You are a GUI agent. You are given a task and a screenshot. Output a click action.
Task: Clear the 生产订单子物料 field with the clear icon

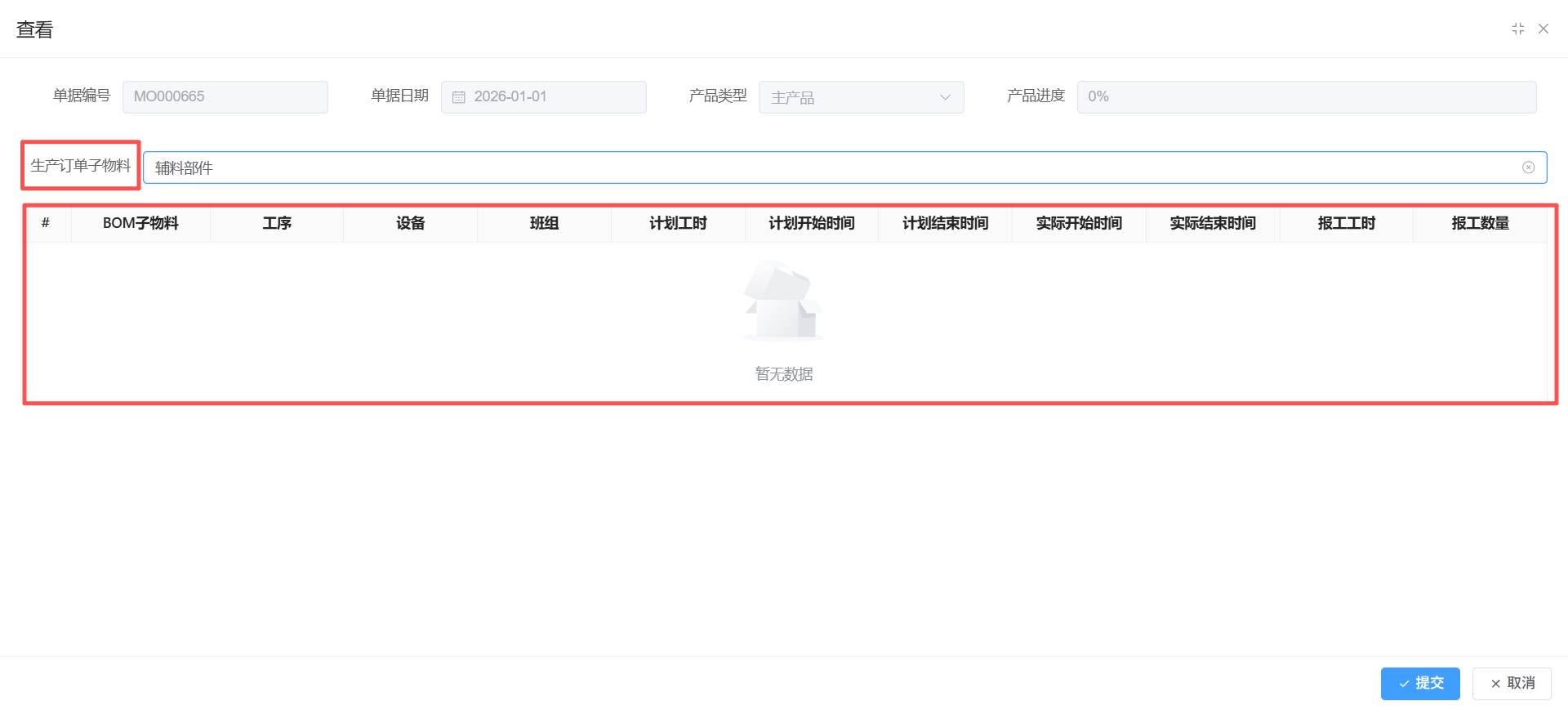pyautogui.click(x=1528, y=167)
